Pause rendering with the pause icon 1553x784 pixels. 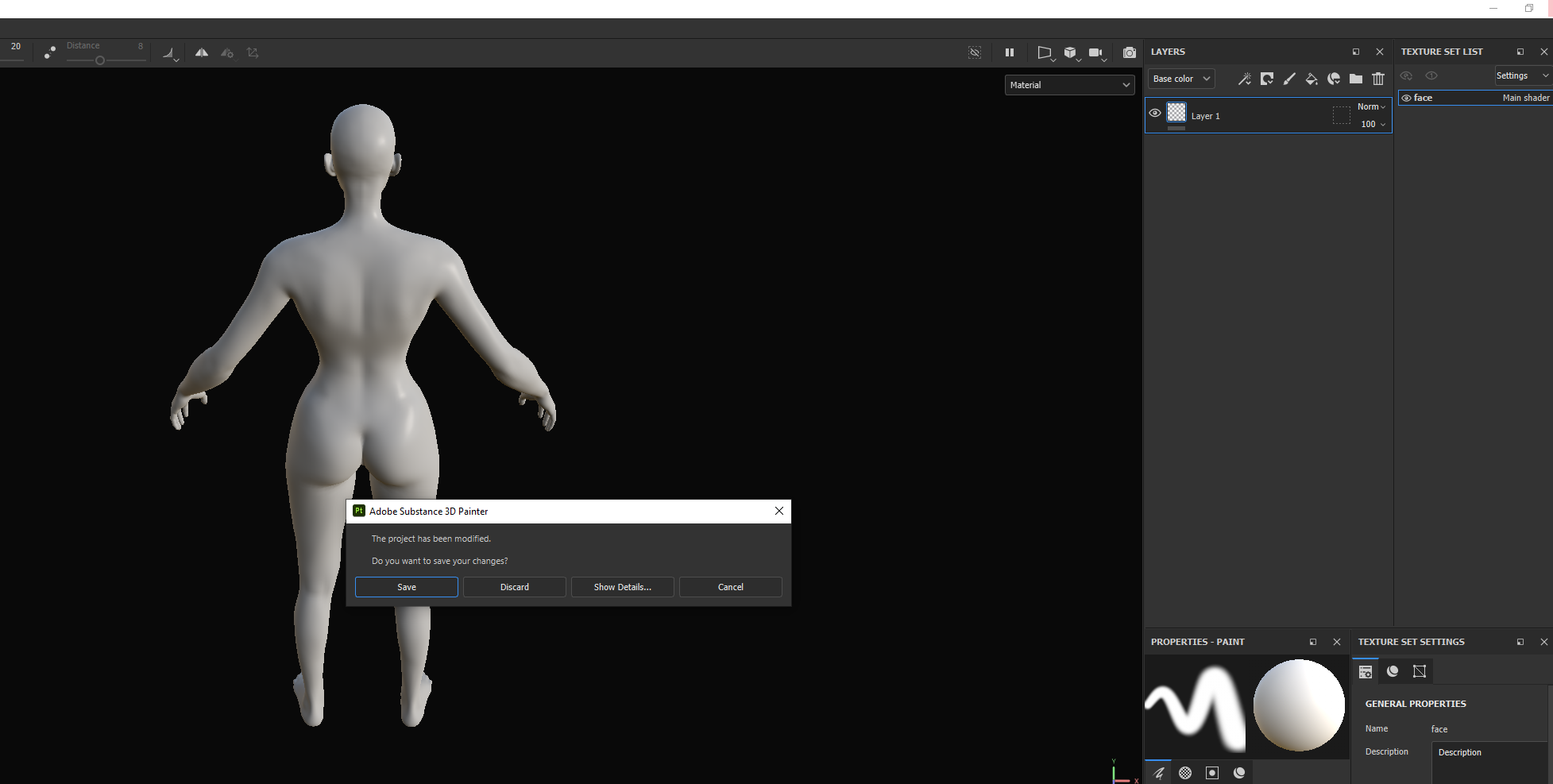click(1010, 52)
